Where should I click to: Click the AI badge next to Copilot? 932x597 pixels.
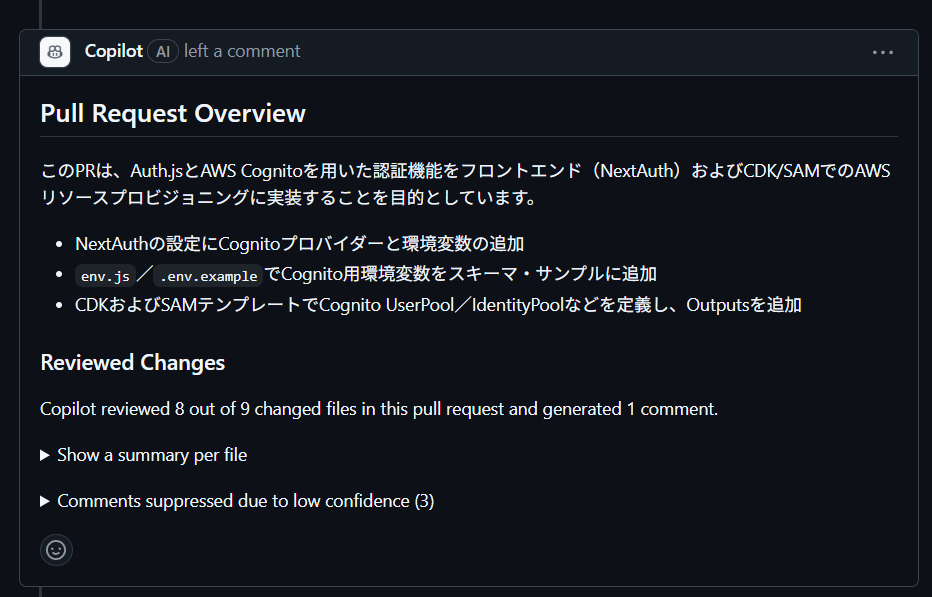163,52
